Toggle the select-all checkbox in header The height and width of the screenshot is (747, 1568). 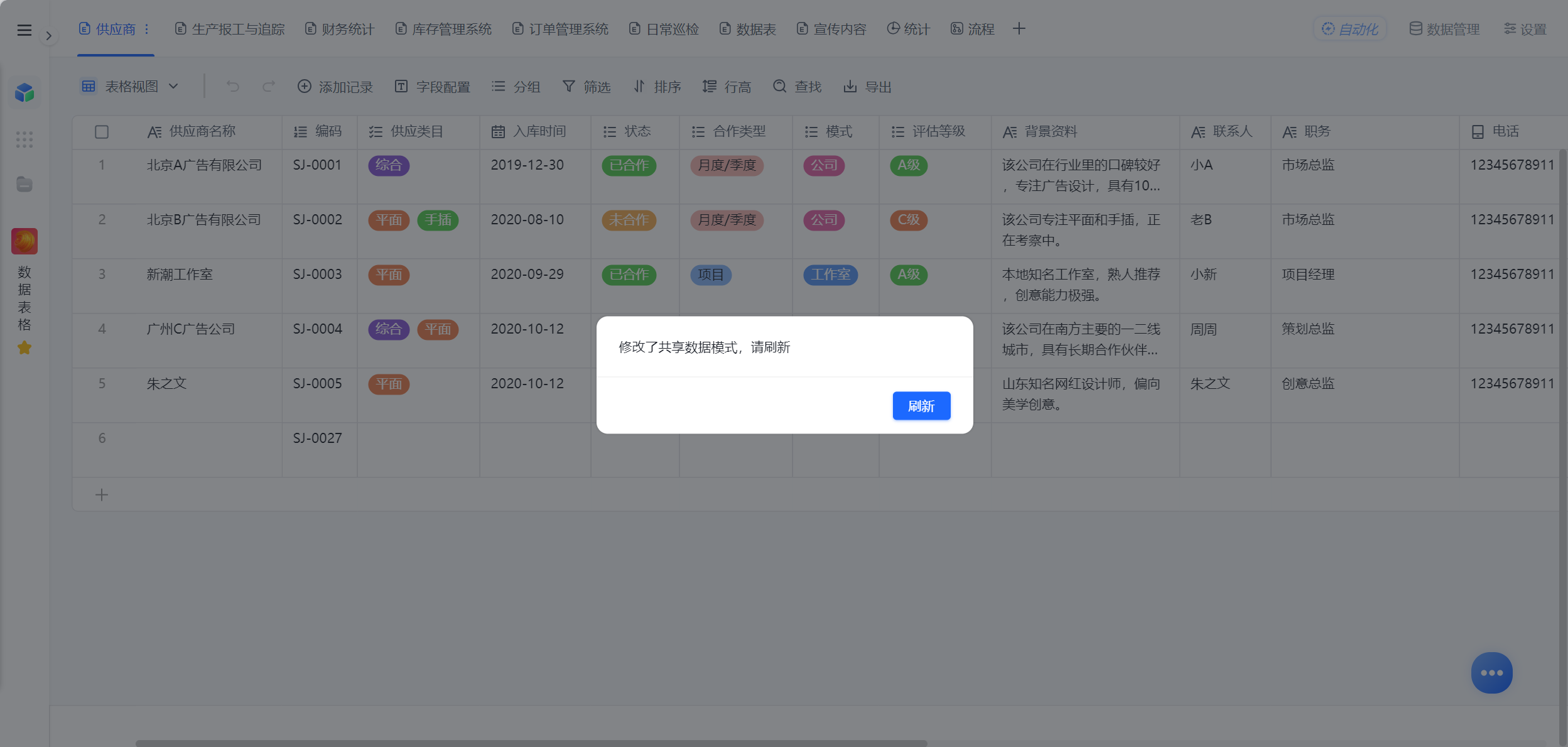(x=102, y=132)
